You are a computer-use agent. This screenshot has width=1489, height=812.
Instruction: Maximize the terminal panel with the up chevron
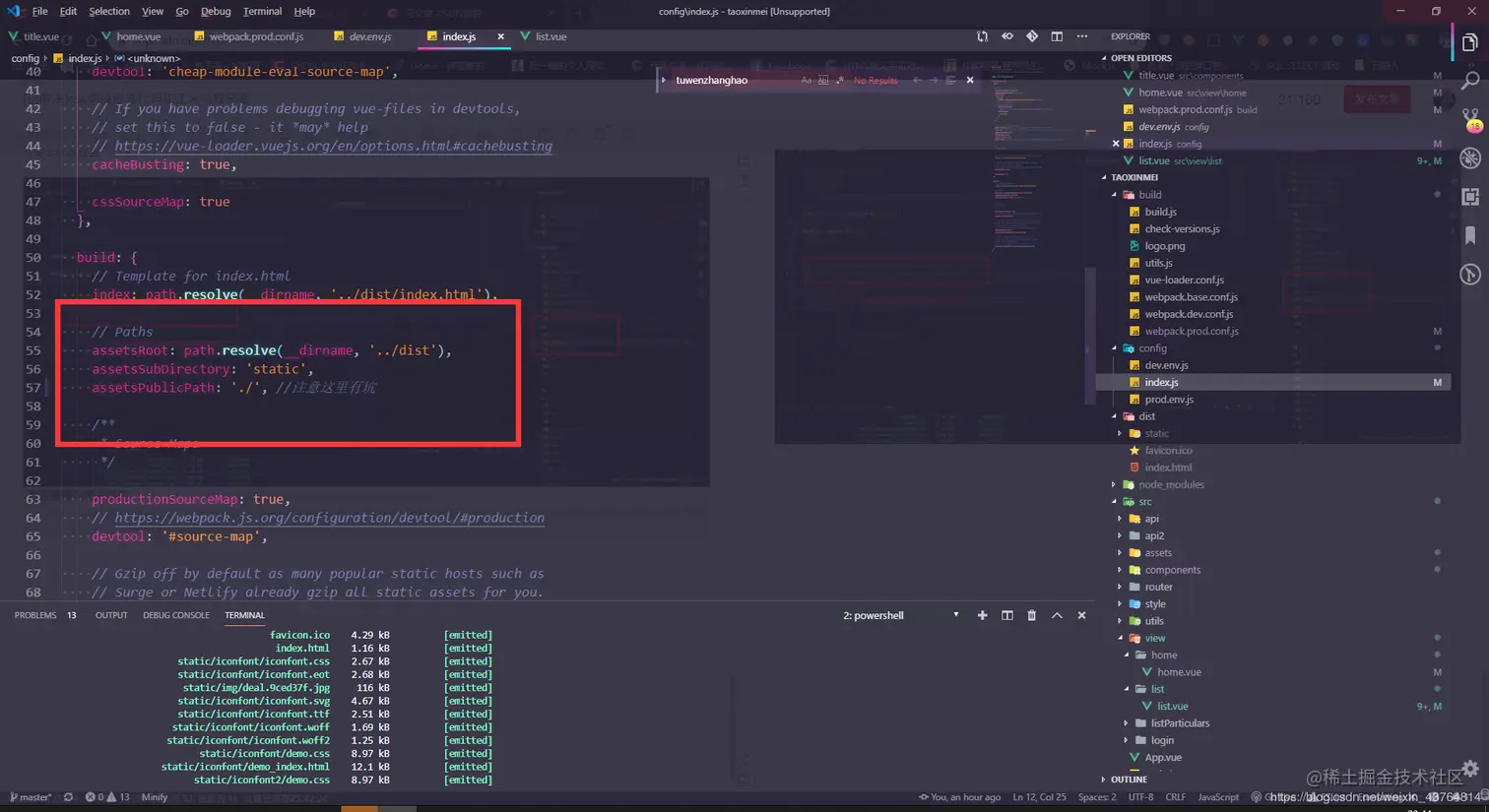tap(1057, 615)
